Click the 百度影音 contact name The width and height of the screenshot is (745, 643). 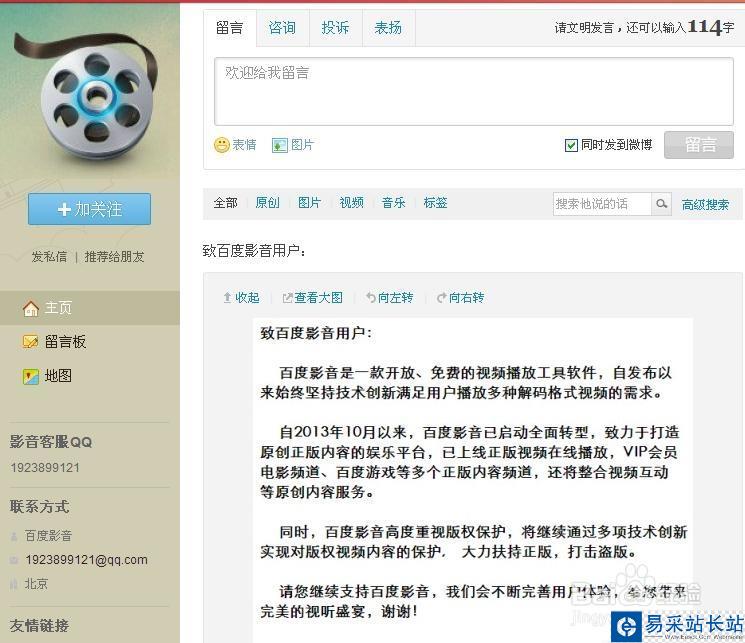48,536
